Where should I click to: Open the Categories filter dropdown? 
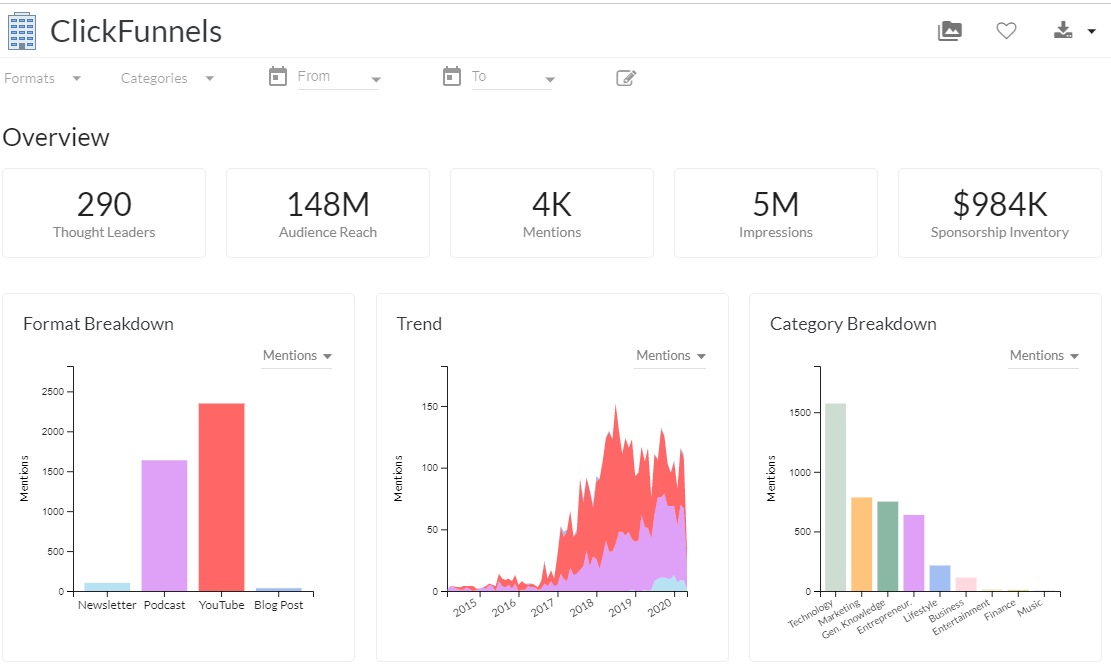[x=167, y=78]
